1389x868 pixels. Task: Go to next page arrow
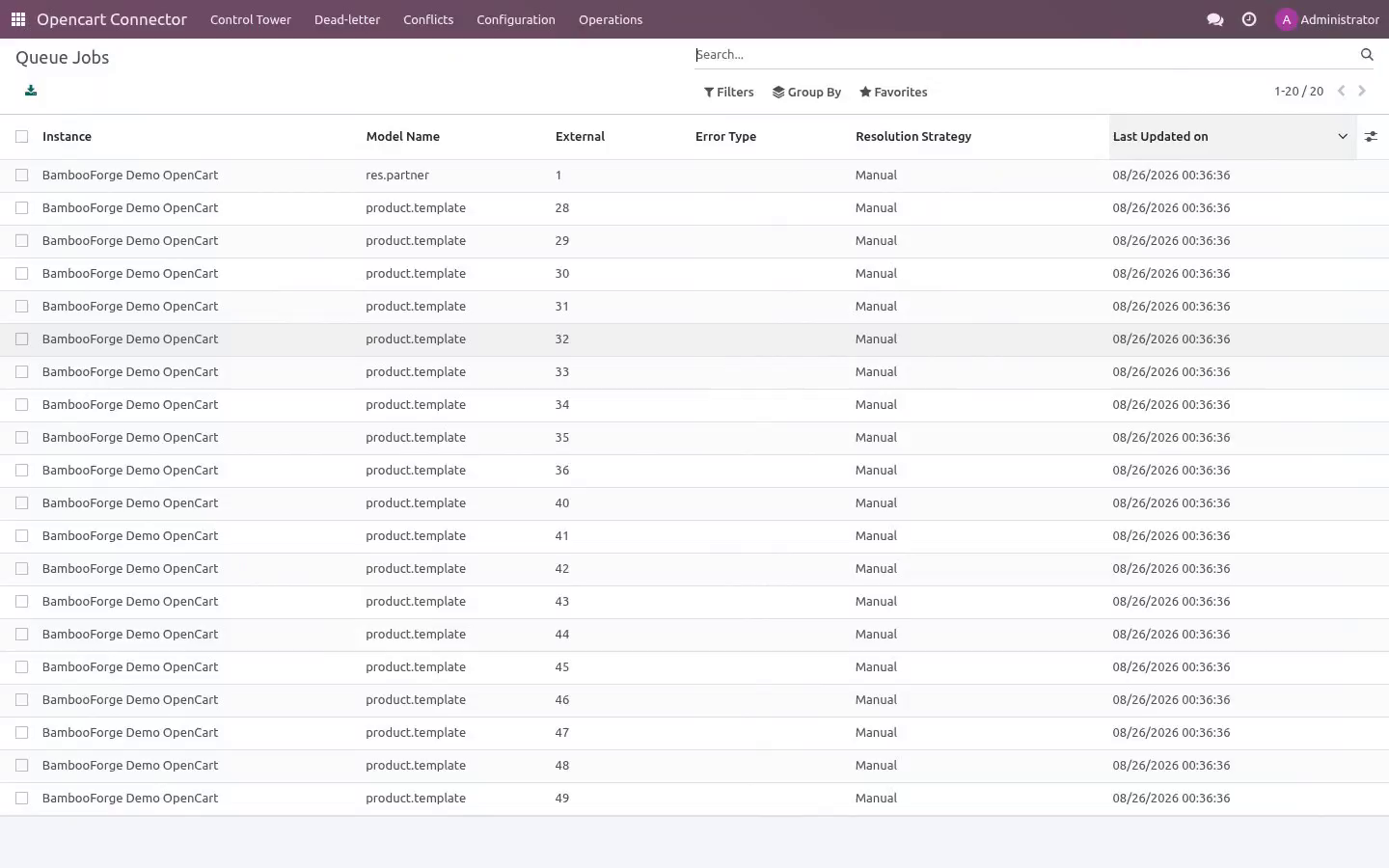pos(1362,92)
